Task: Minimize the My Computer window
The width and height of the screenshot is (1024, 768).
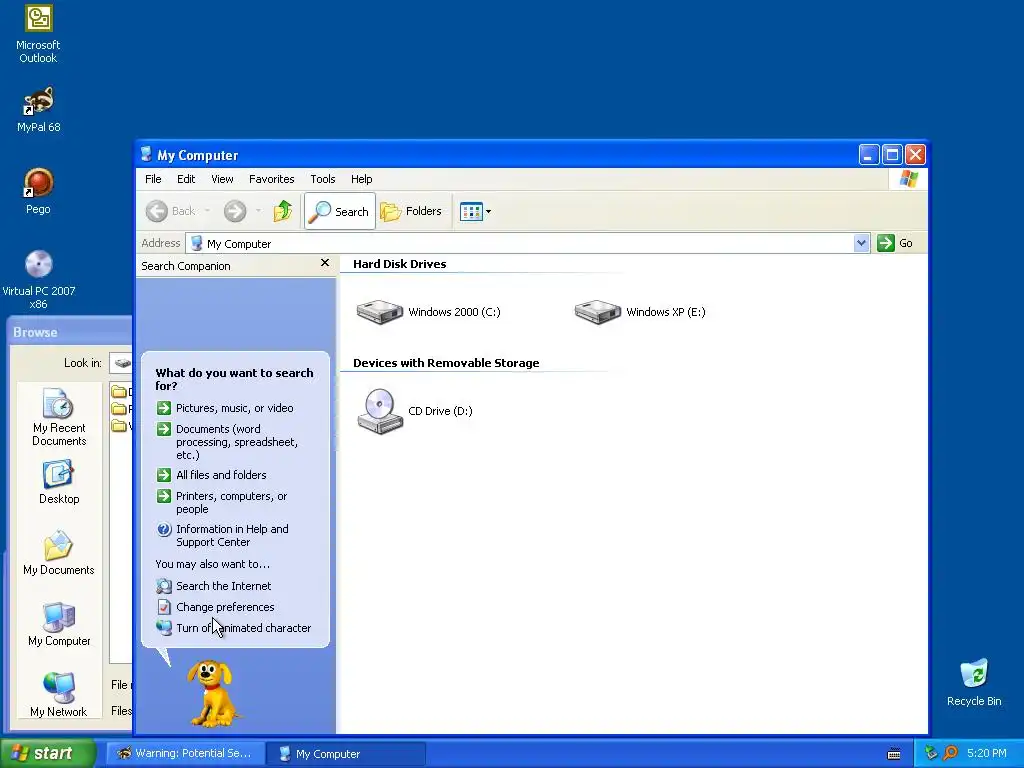Action: [x=869, y=155]
